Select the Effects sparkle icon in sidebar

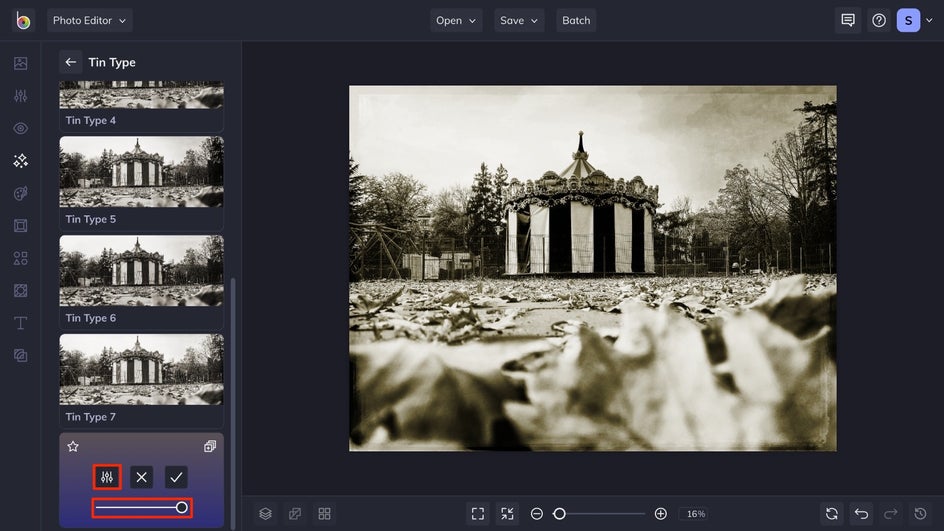(20, 161)
